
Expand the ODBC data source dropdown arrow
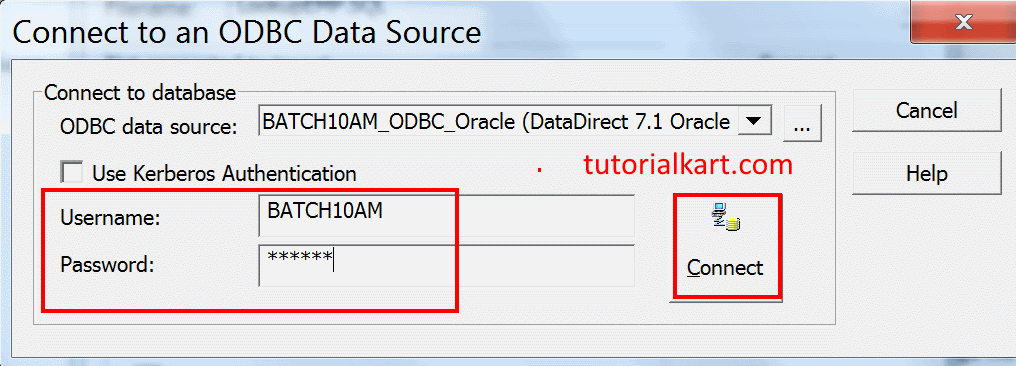[754, 121]
